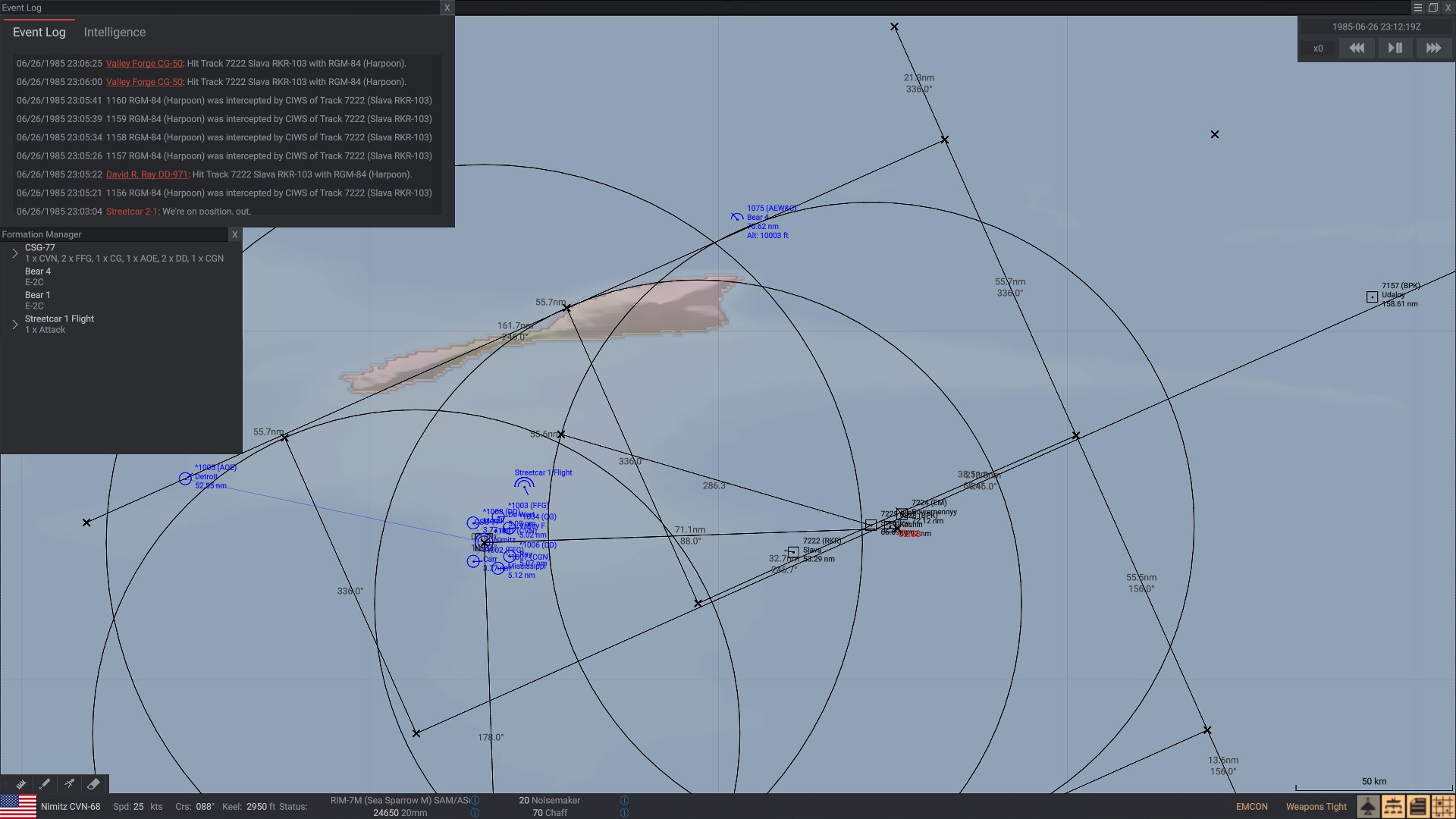Expand the CSG-77 formation group
This screenshot has width=1456, height=819.
click(14, 253)
